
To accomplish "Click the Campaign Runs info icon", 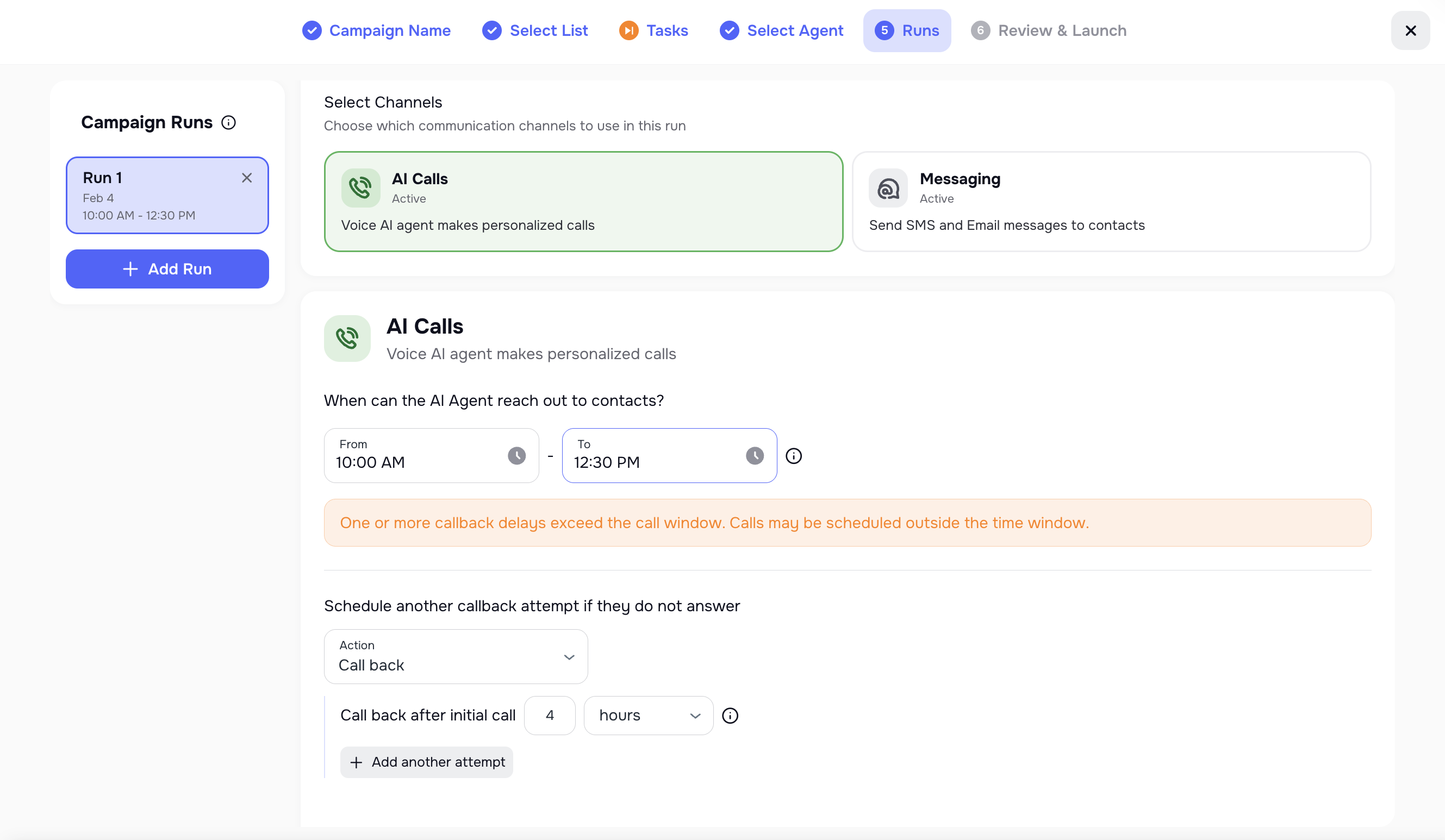I will click(228, 123).
